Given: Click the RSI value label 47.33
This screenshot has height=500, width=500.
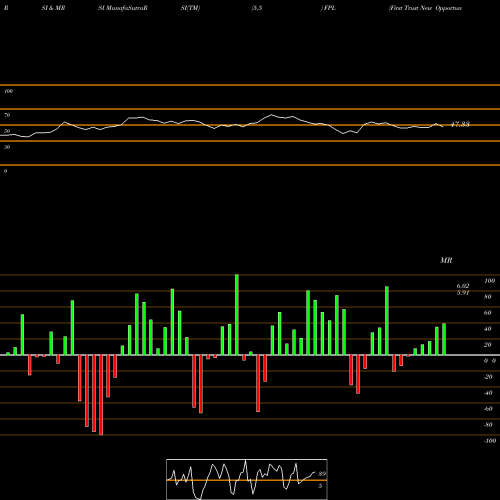Looking at the screenshot, I should [460, 125].
